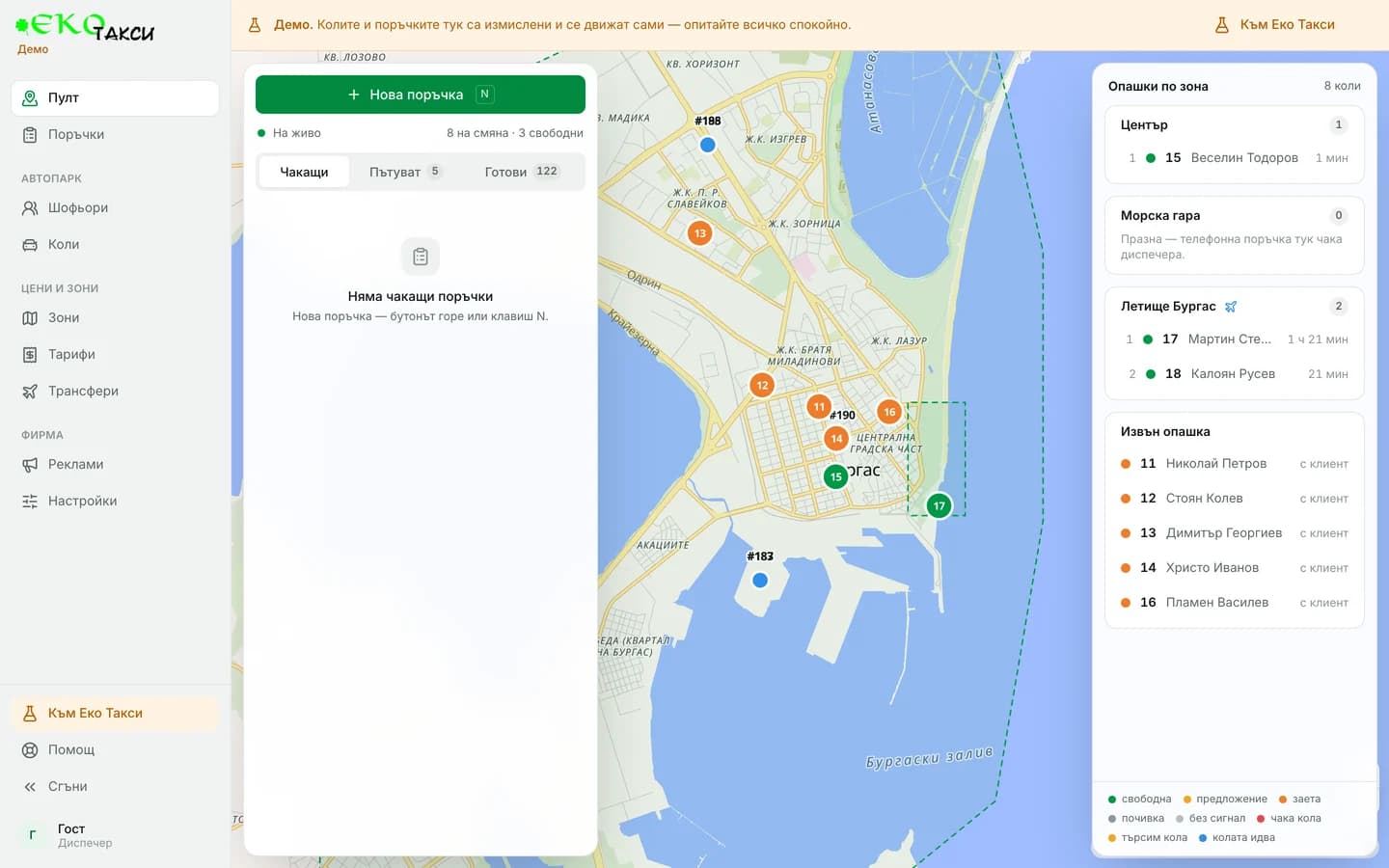Open the Поръчки menu item

pyautogui.click(x=115, y=134)
